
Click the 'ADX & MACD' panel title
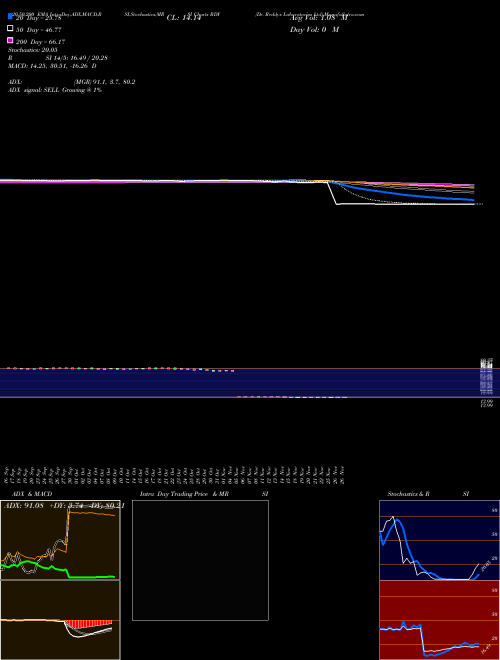(x=32, y=494)
